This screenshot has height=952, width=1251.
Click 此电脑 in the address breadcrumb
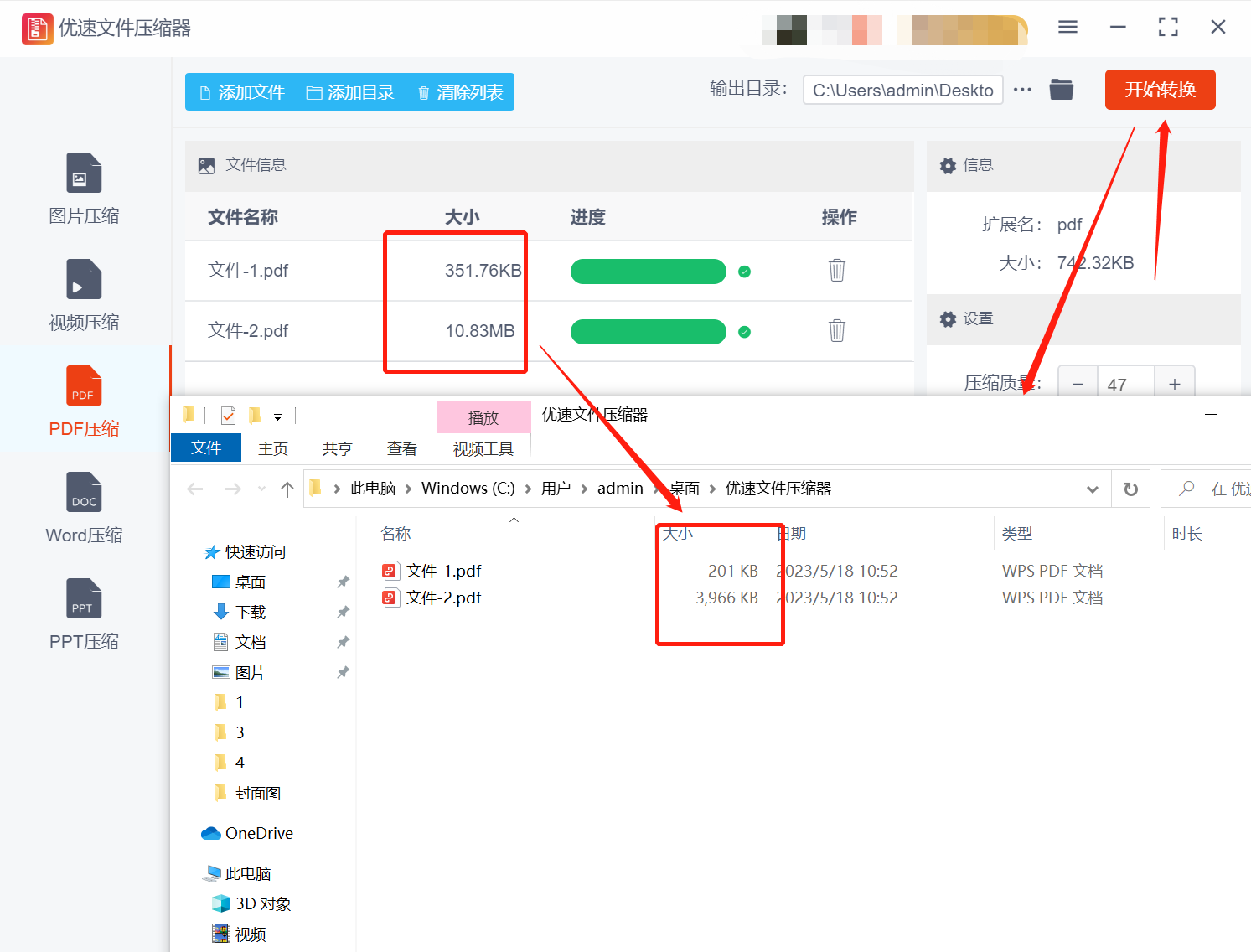(x=373, y=489)
